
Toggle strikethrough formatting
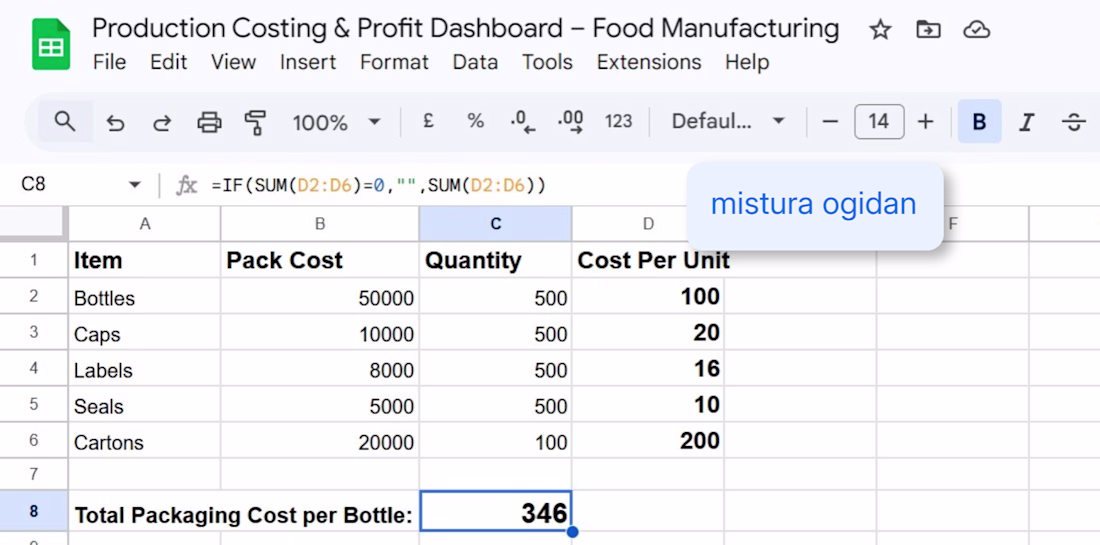tap(1074, 122)
